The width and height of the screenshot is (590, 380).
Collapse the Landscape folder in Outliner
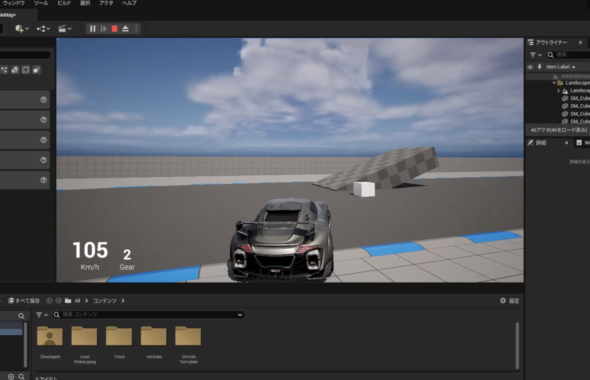pyautogui.click(x=554, y=83)
